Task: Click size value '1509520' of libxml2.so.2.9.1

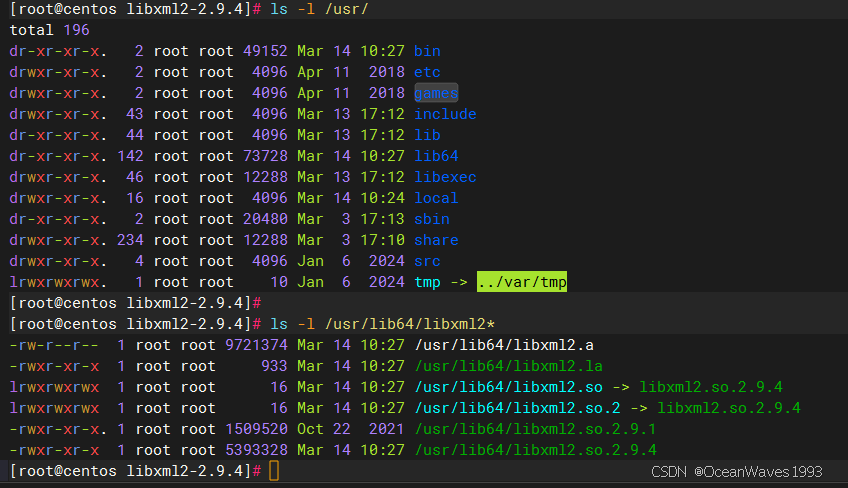Action: (256, 429)
